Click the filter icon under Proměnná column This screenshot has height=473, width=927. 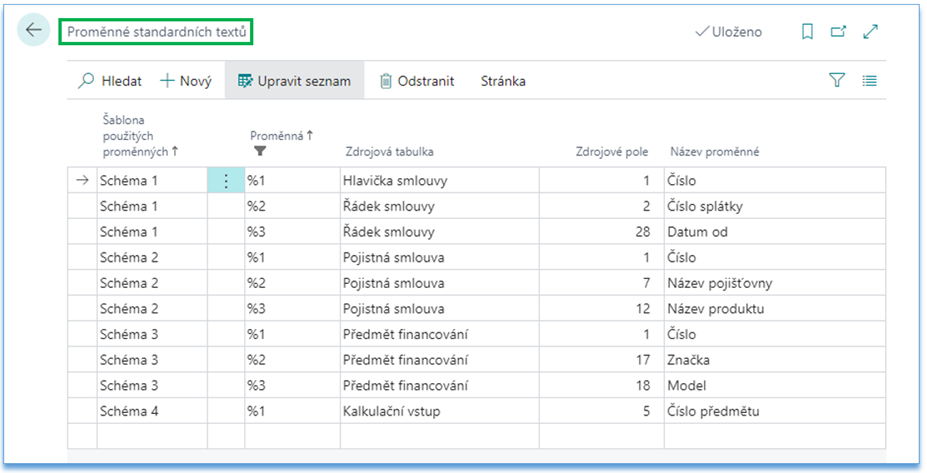260,151
